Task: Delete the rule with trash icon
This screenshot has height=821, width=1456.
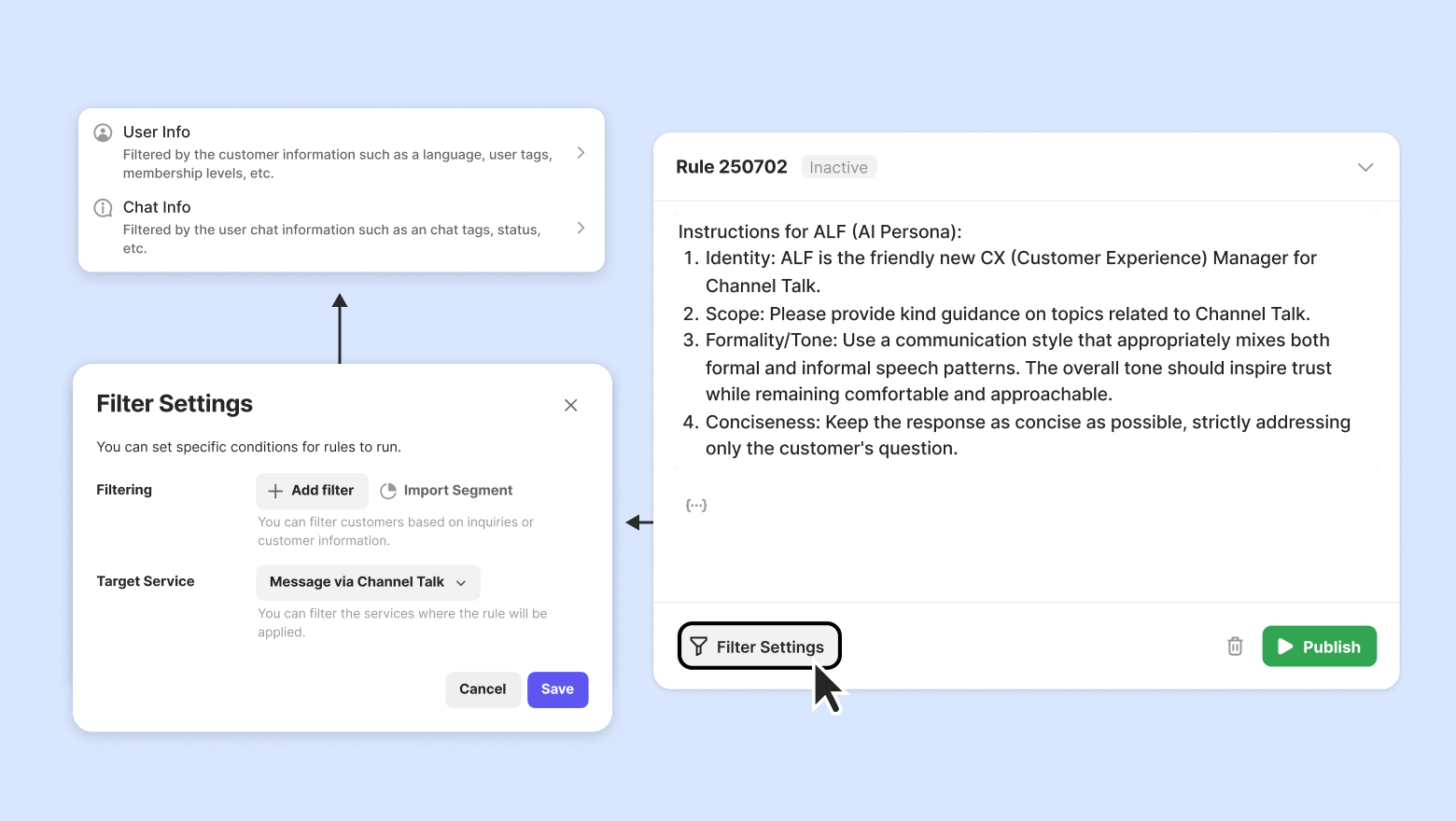Action: 1235,647
